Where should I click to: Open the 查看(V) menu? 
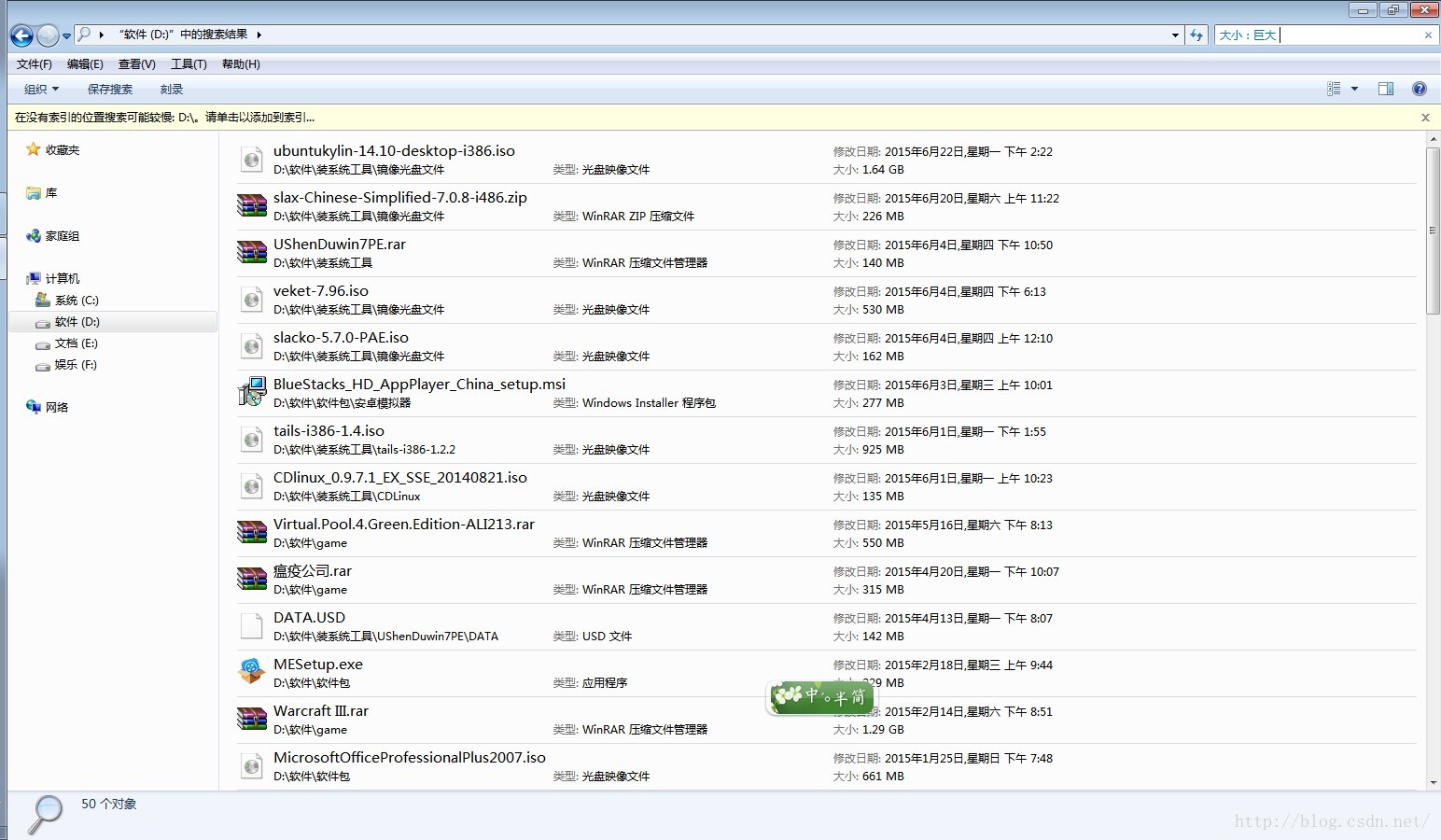click(x=137, y=64)
